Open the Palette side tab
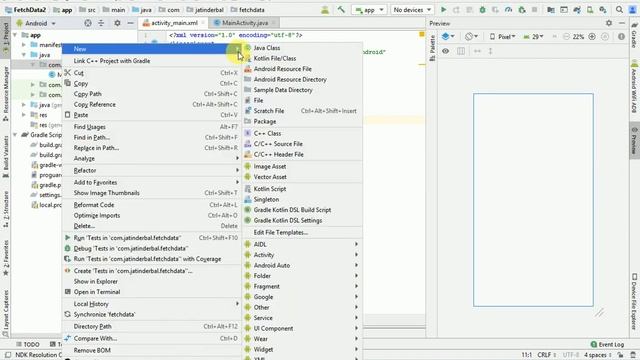The height and width of the screenshot is (360, 640). click(x=433, y=48)
